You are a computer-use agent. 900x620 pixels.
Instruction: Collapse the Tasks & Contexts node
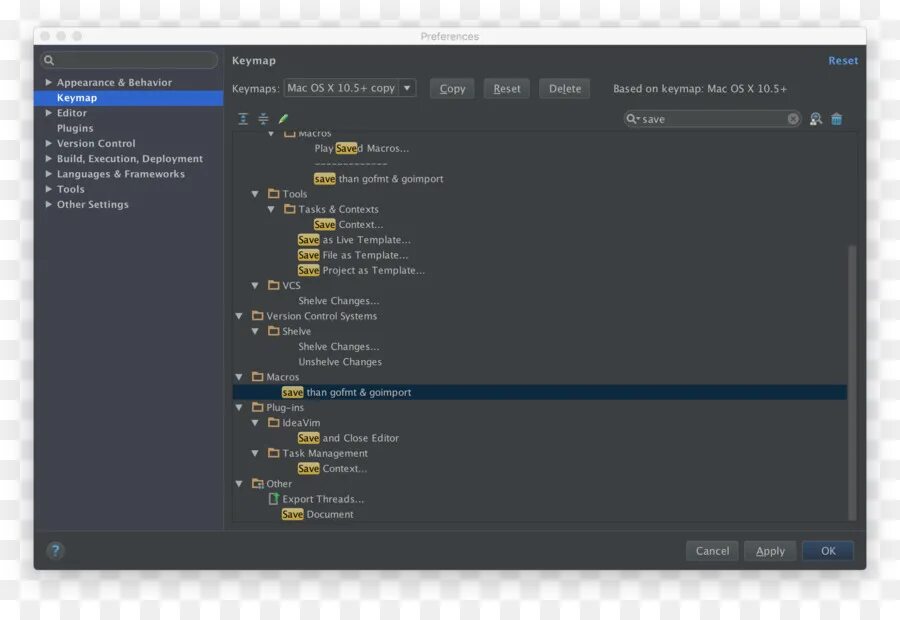pos(271,210)
